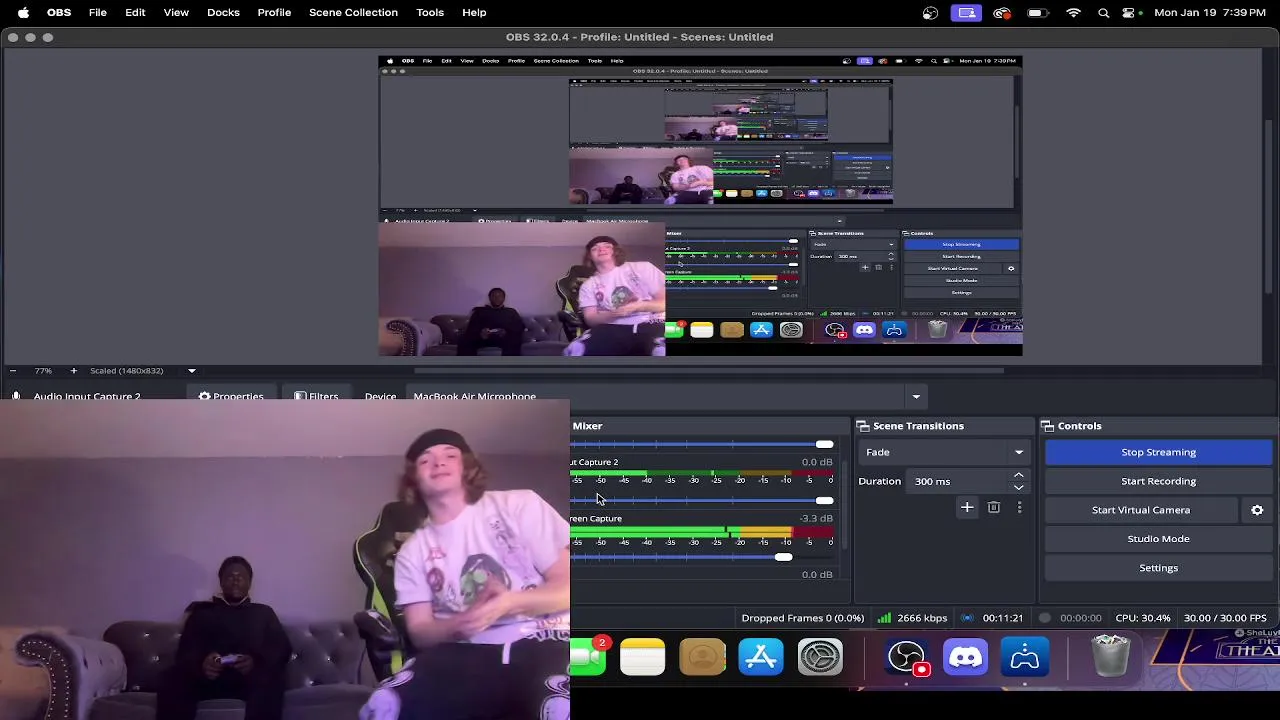Image resolution: width=1280 pixels, height=720 pixels.
Task: Open the File menu
Action: 98,12
